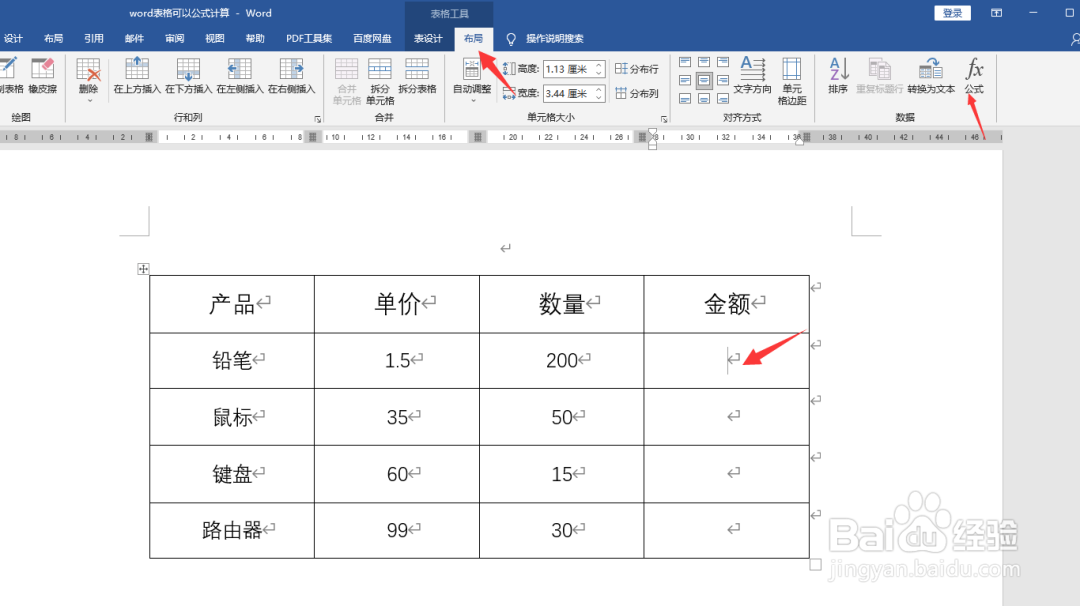Open the 邮件 mailings tab
Viewport: 1080px width, 606px height.
[x=134, y=39]
